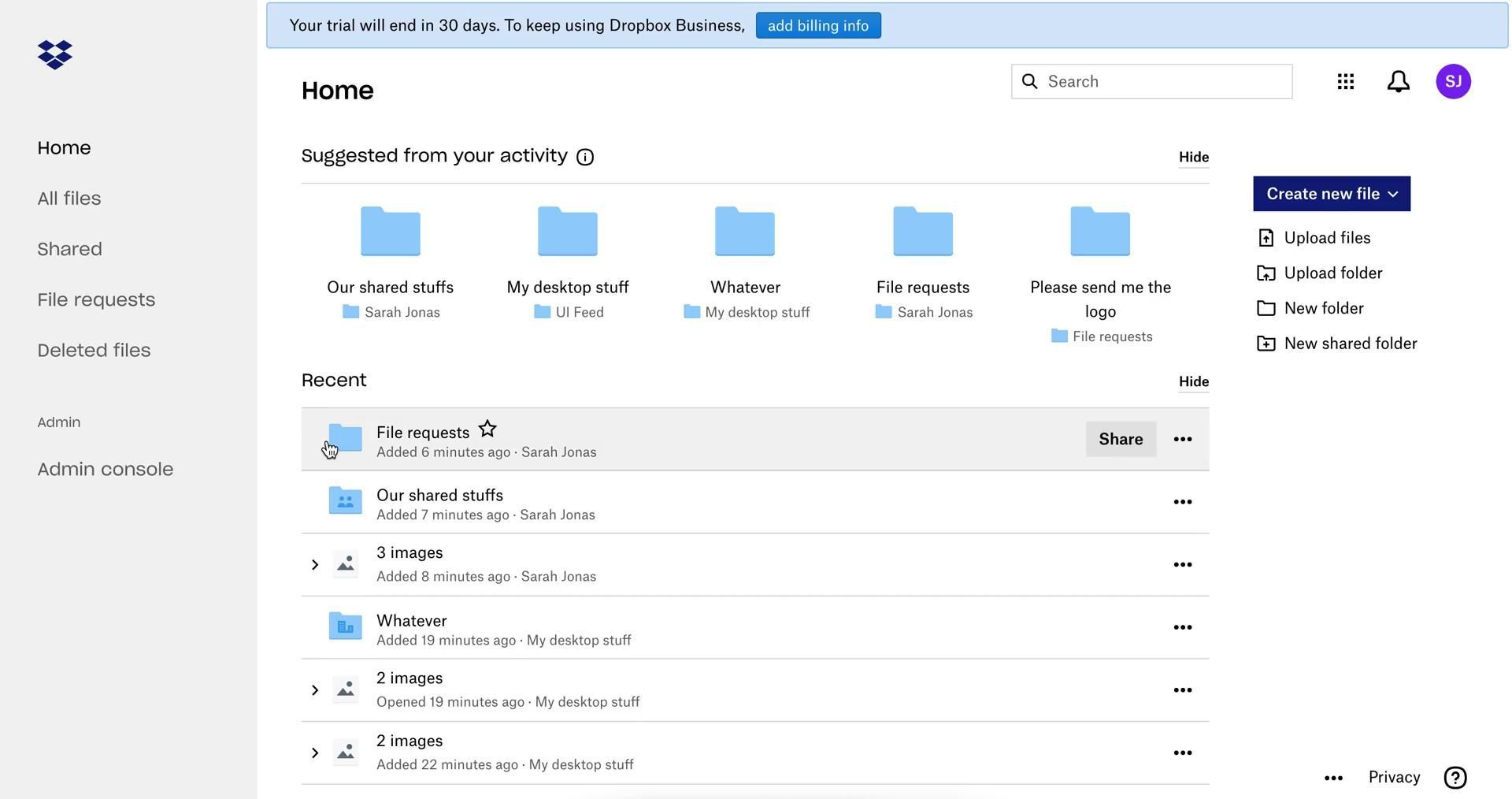This screenshot has width=1512, height=799.
Task: Expand the 2 images group opened 19 minutes ago
Action: coord(315,690)
